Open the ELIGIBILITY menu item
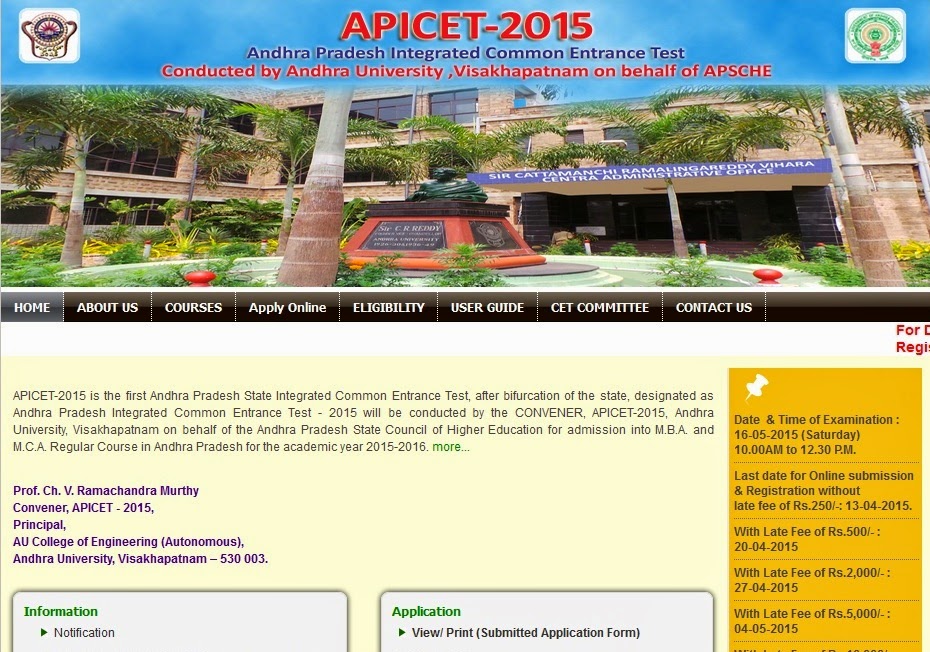Screen dimensions: 930x652 tap(388, 307)
